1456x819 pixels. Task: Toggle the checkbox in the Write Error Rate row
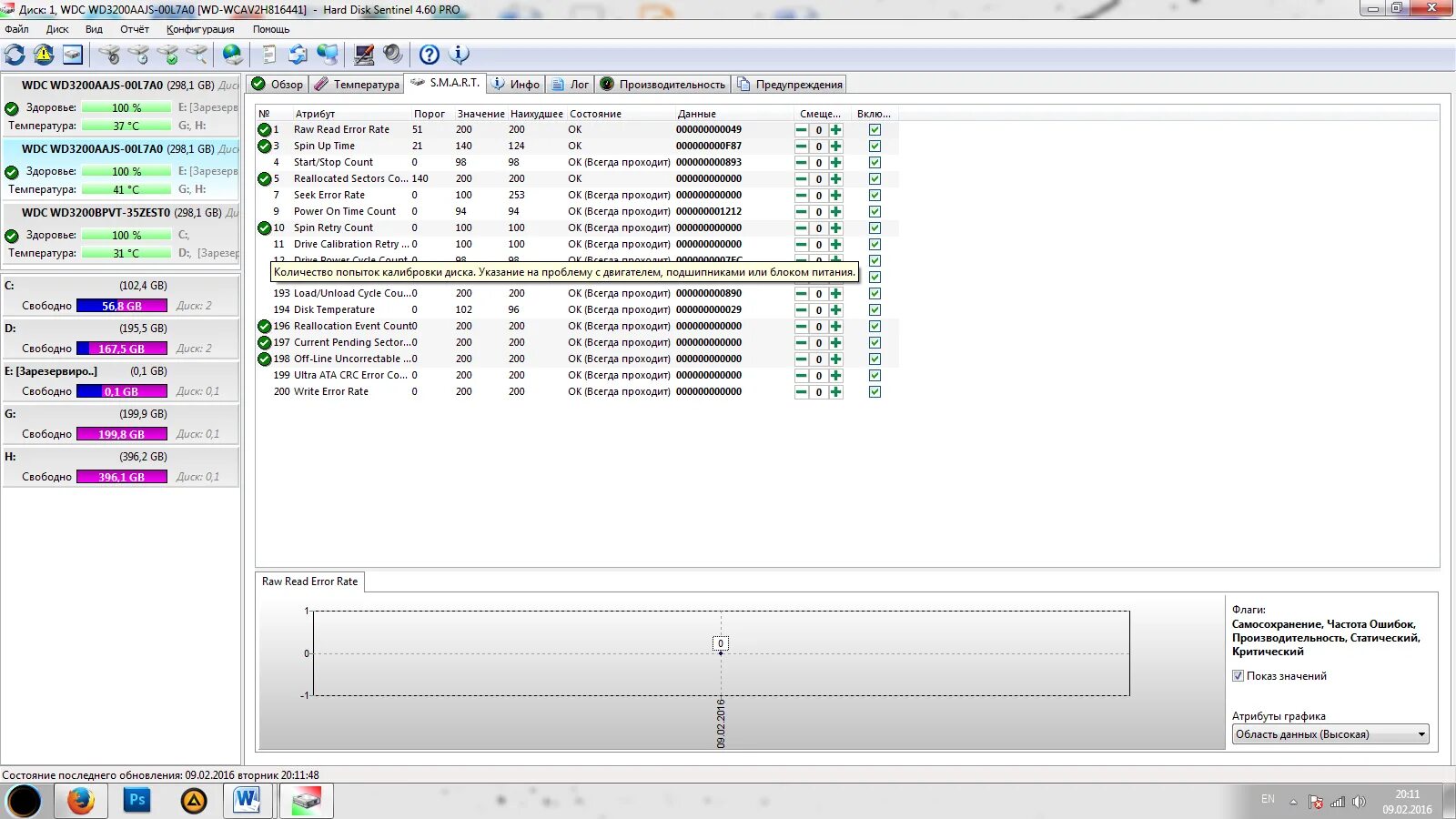(875, 392)
